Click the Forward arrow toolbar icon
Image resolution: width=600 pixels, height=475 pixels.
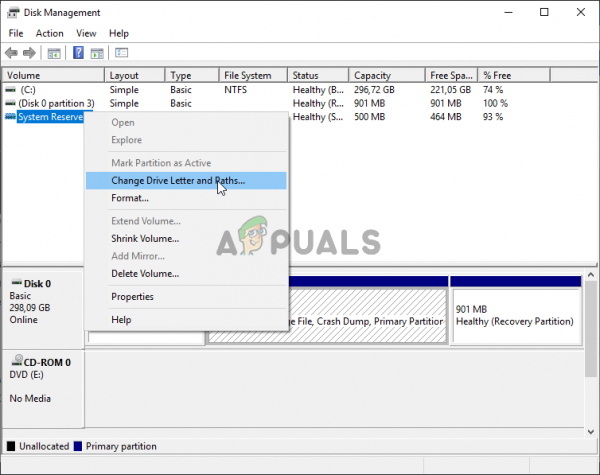point(29,53)
